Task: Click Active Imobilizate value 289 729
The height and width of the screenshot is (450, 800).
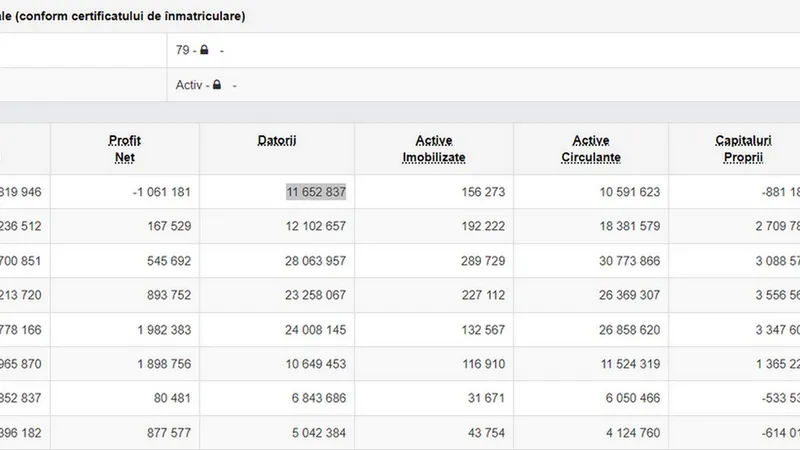Action: point(483,261)
